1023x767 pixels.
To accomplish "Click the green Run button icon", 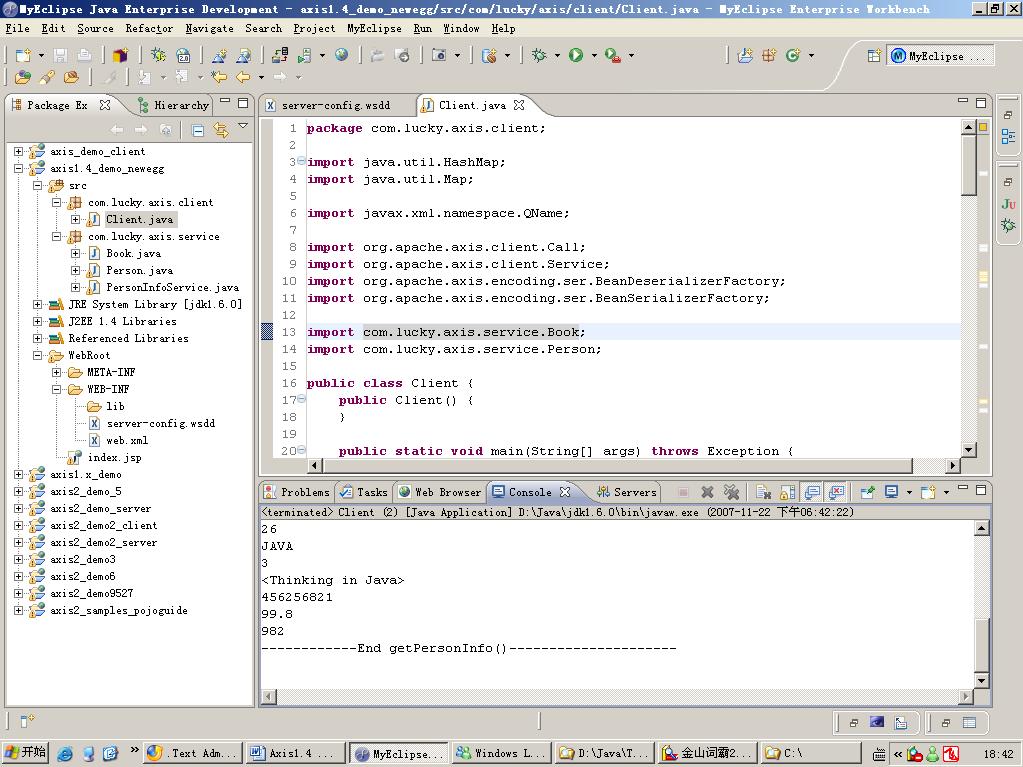I will click(576, 55).
